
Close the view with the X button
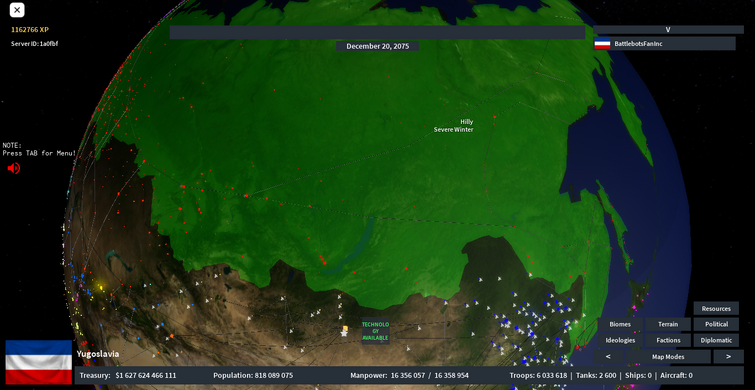click(17, 10)
